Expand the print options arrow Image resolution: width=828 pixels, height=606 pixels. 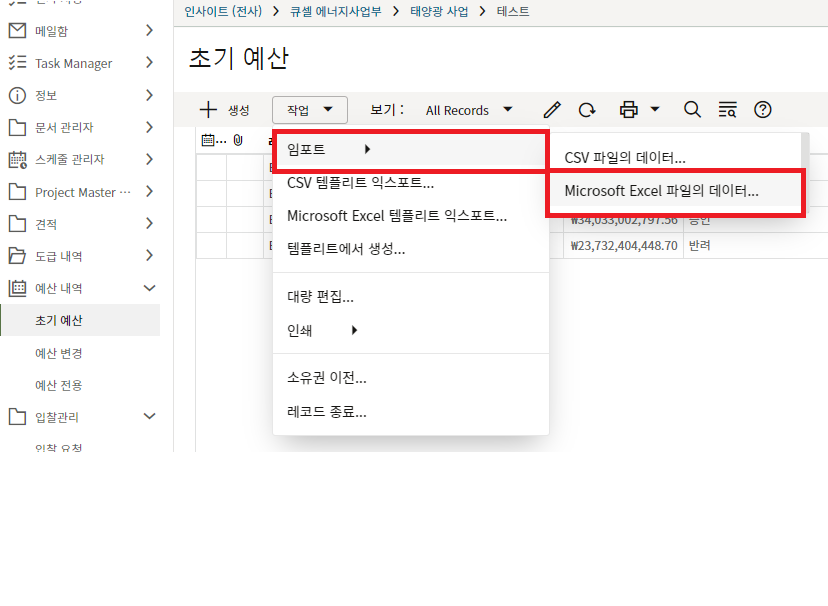click(655, 110)
